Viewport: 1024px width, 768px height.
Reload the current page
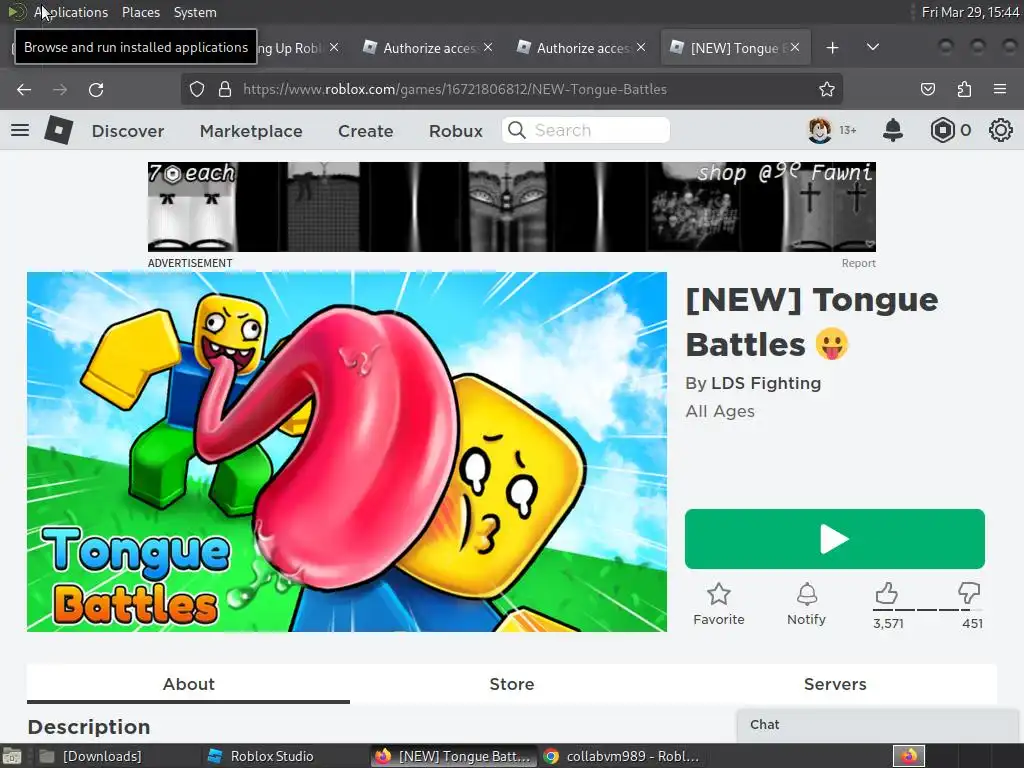[96, 89]
